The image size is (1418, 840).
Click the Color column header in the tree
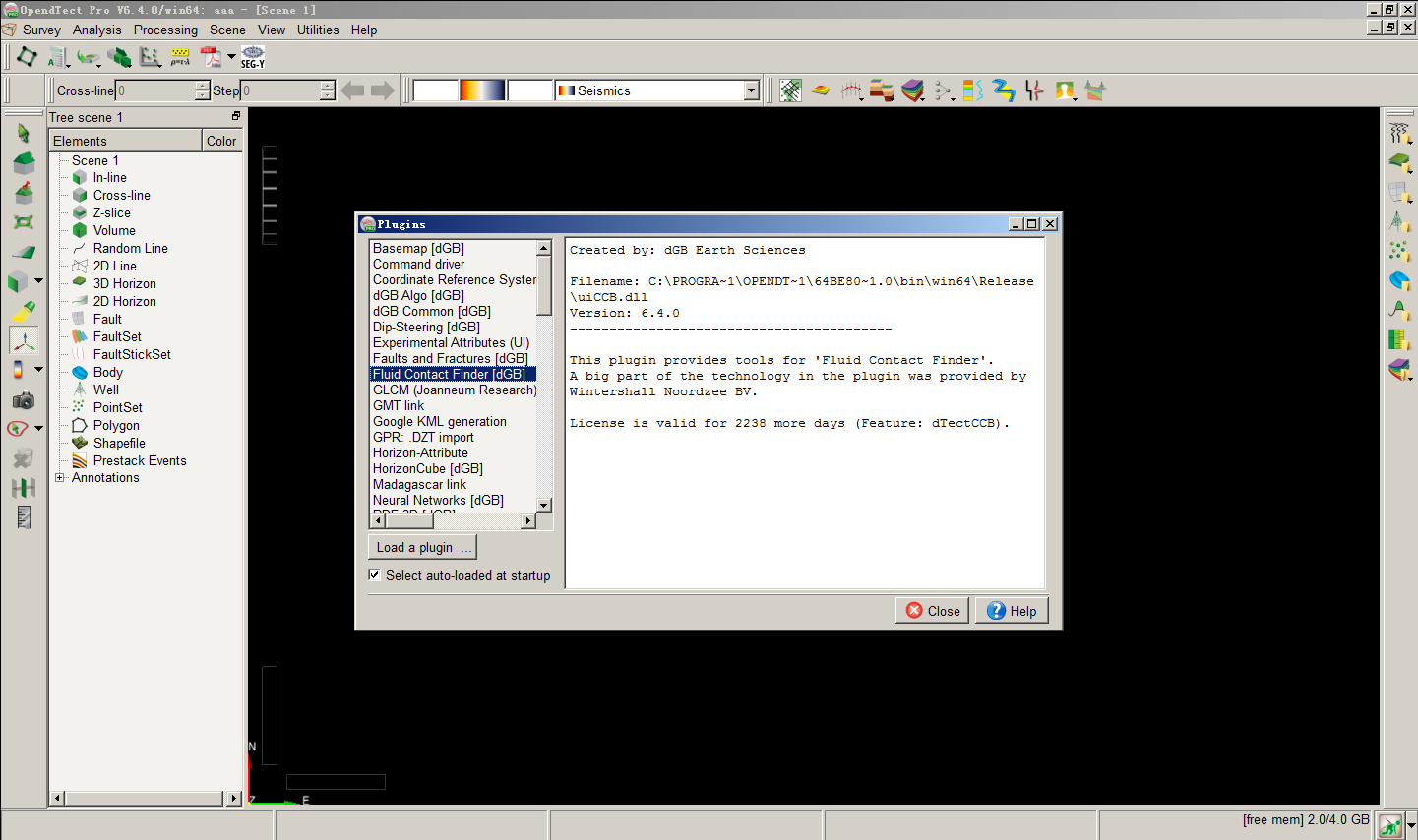click(x=221, y=141)
